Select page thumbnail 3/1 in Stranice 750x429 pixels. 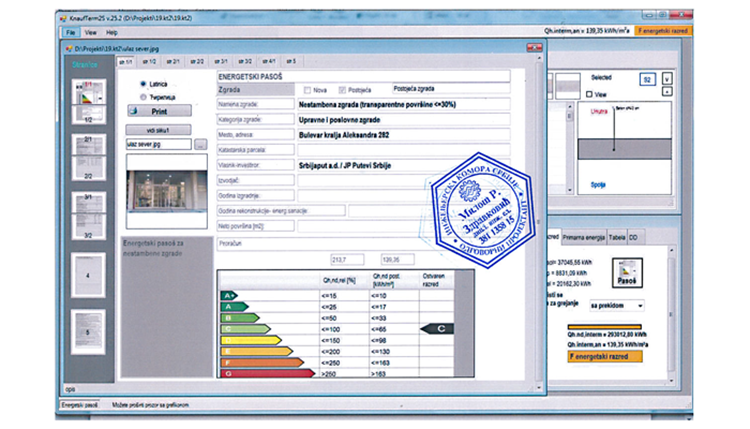(x=88, y=203)
